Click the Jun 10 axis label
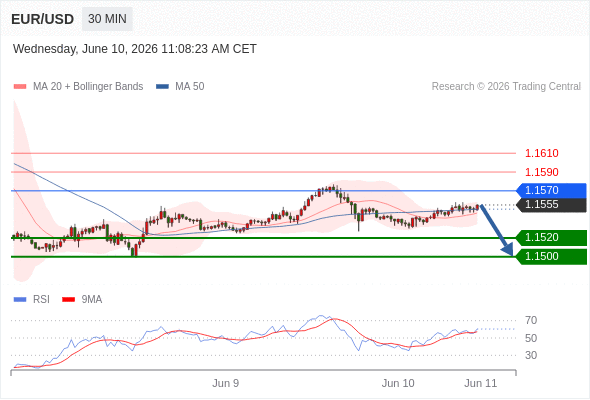Screen dimensions: 590x400 click(398, 383)
